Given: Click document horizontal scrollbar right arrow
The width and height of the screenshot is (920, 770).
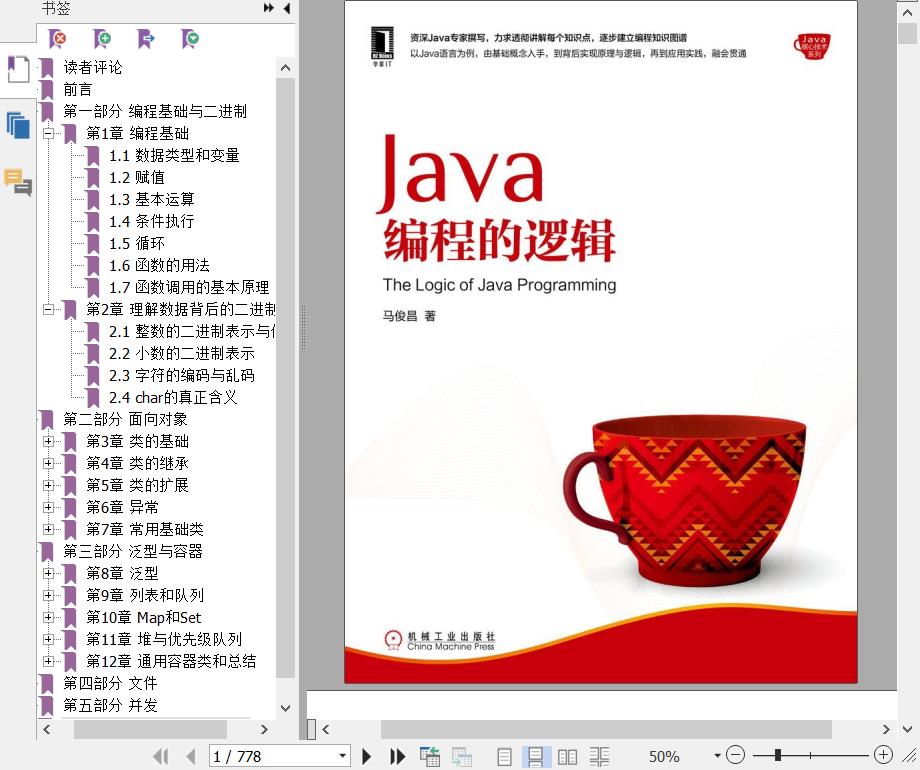Looking at the screenshot, I should pyautogui.click(x=886, y=730).
